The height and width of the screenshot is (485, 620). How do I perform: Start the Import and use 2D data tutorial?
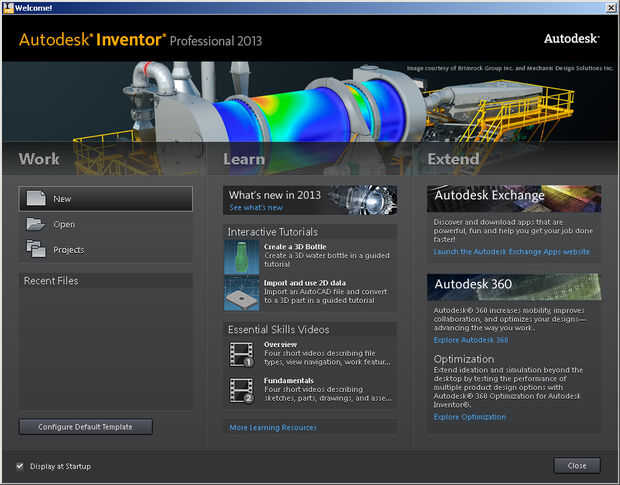click(305, 283)
